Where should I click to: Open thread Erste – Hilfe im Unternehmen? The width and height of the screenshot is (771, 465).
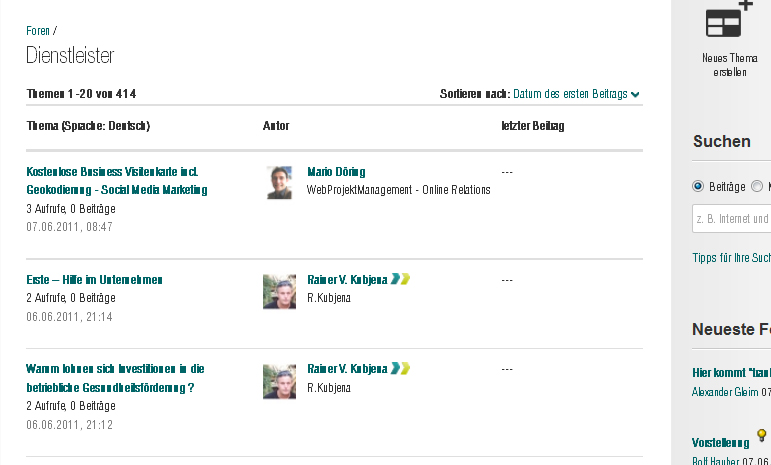pos(94,280)
